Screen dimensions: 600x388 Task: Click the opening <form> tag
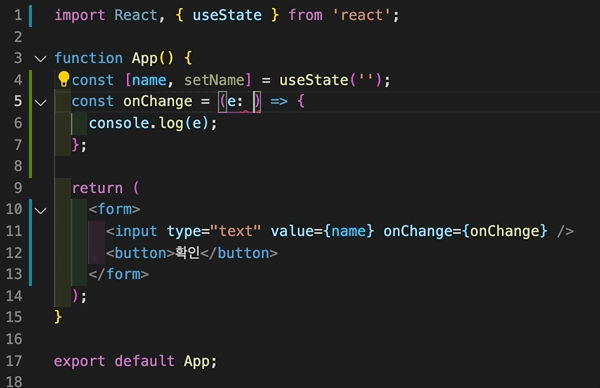click(114, 209)
